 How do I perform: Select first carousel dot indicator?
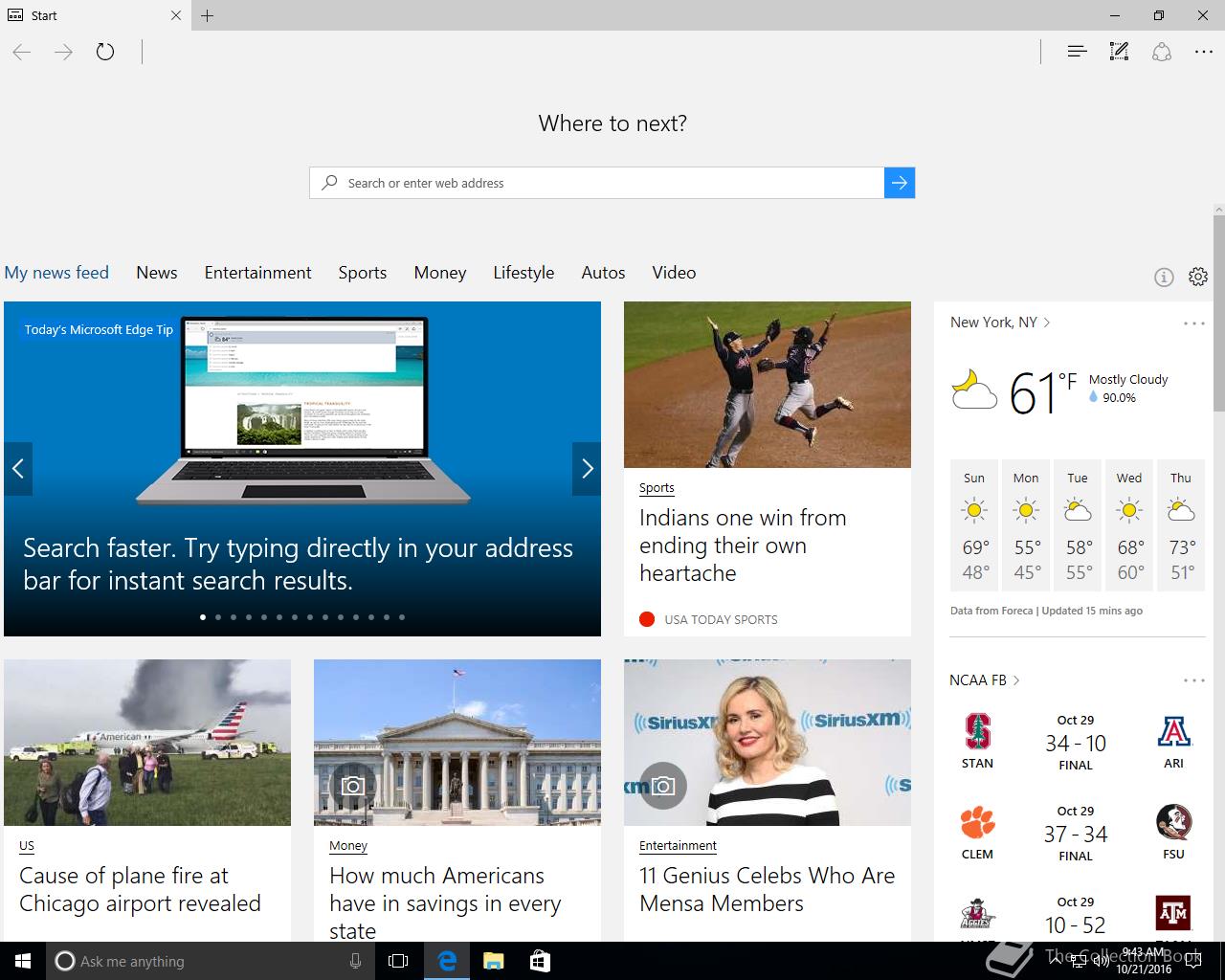point(203,617)
